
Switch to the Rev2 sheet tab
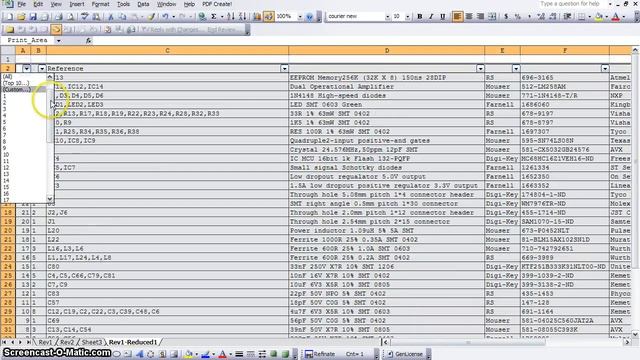67,342
